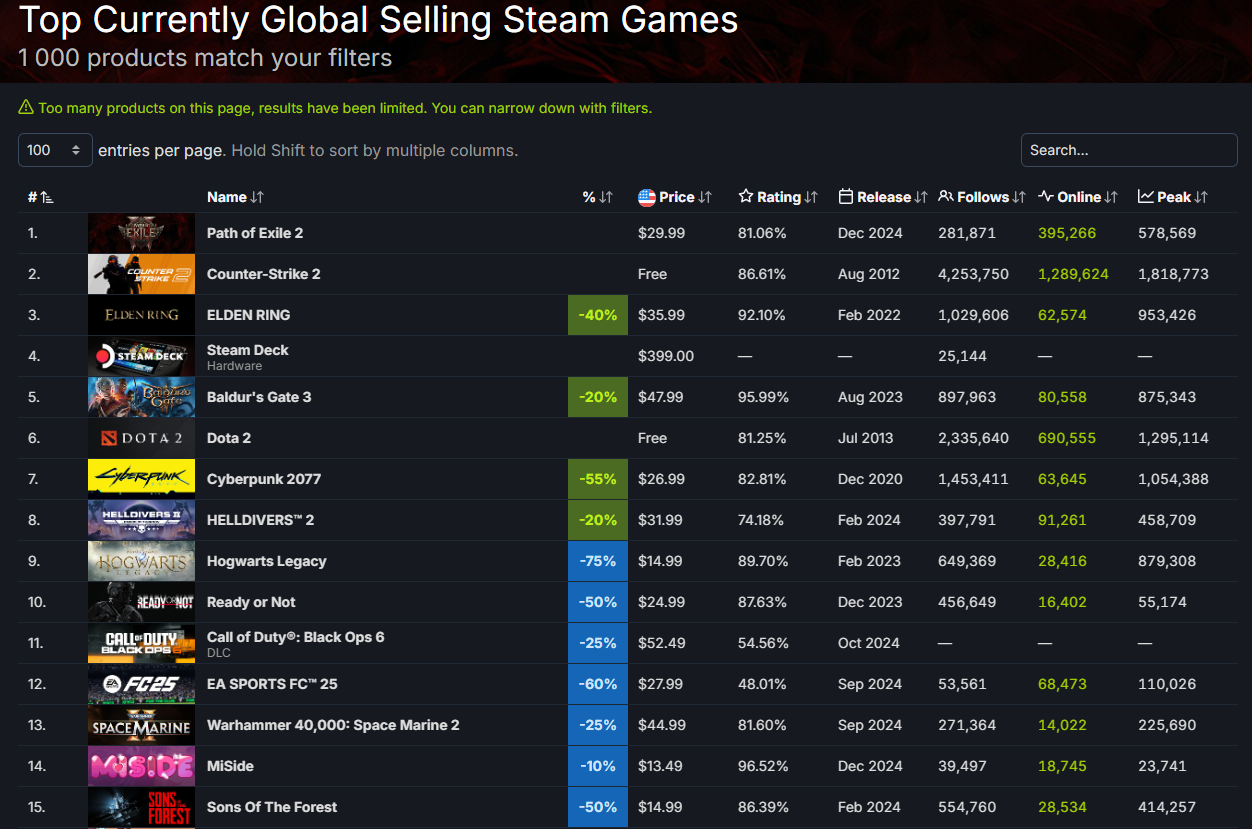Sort by Name column header
This screenshot has height=829, width=1252.
click(x=235, y=197)
